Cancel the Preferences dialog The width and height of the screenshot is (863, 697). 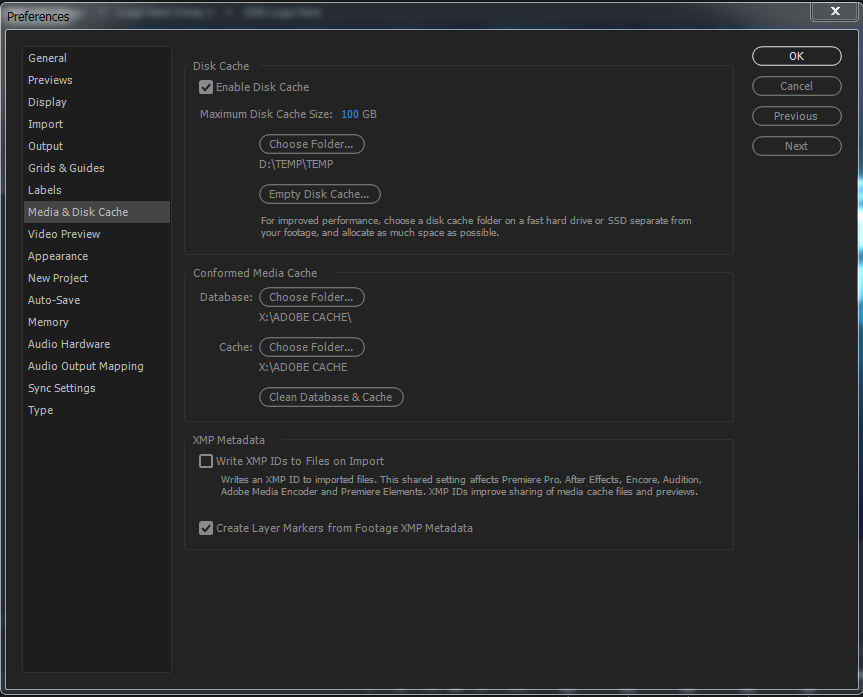tap(796, 86)
